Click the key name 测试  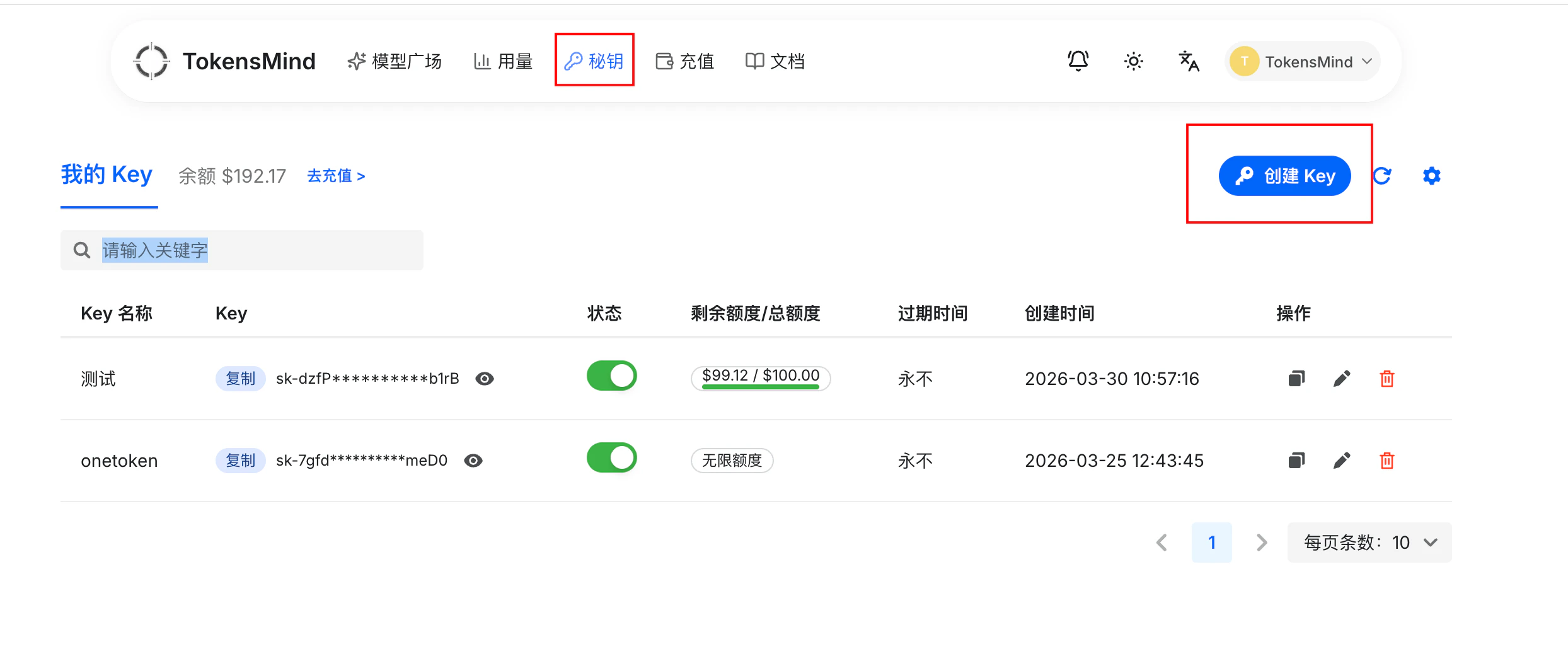tap(98, 379)
